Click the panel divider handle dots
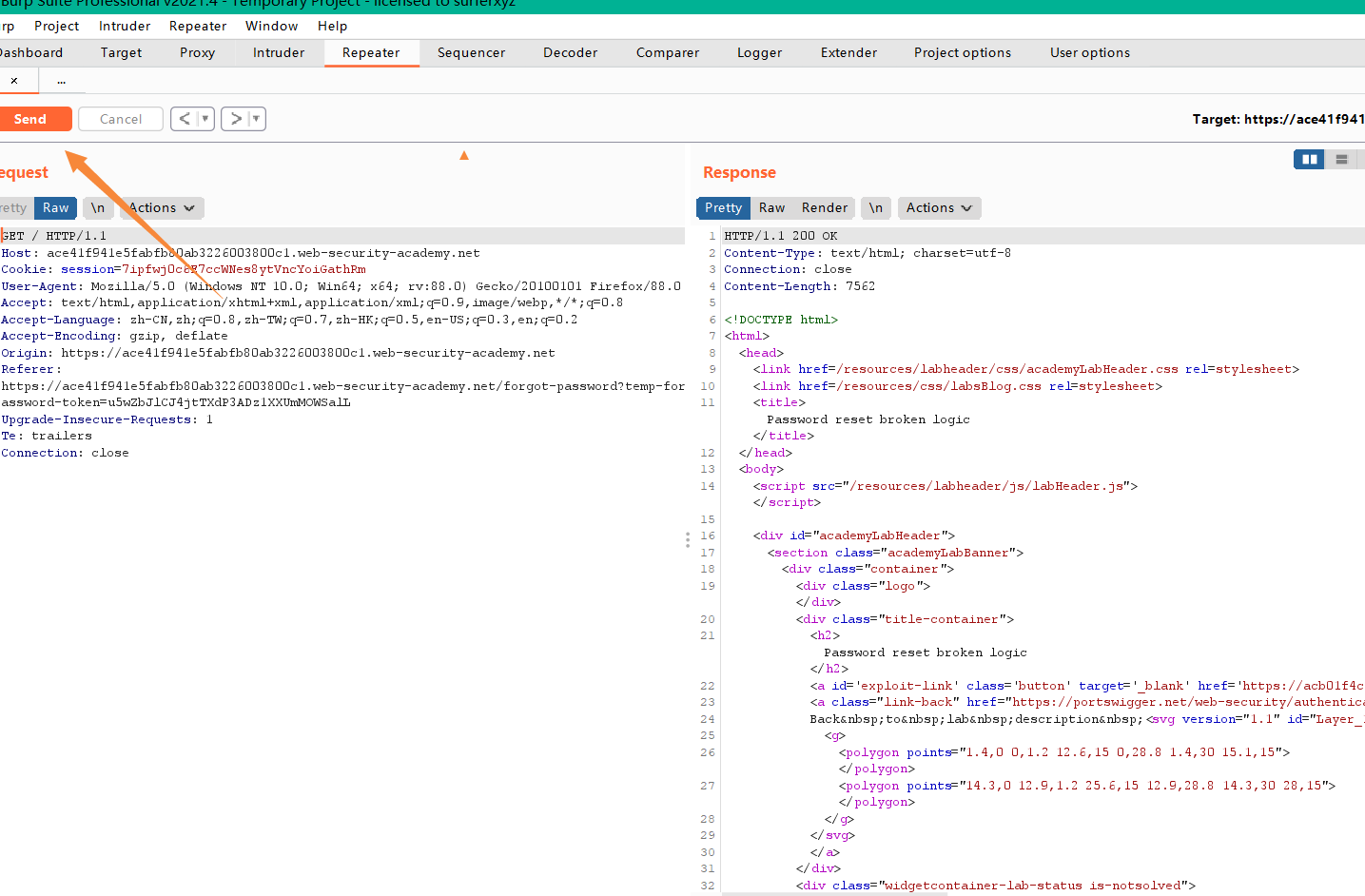Image resolution: width=1365 pixels, height=896 pixels. (687, 539)
